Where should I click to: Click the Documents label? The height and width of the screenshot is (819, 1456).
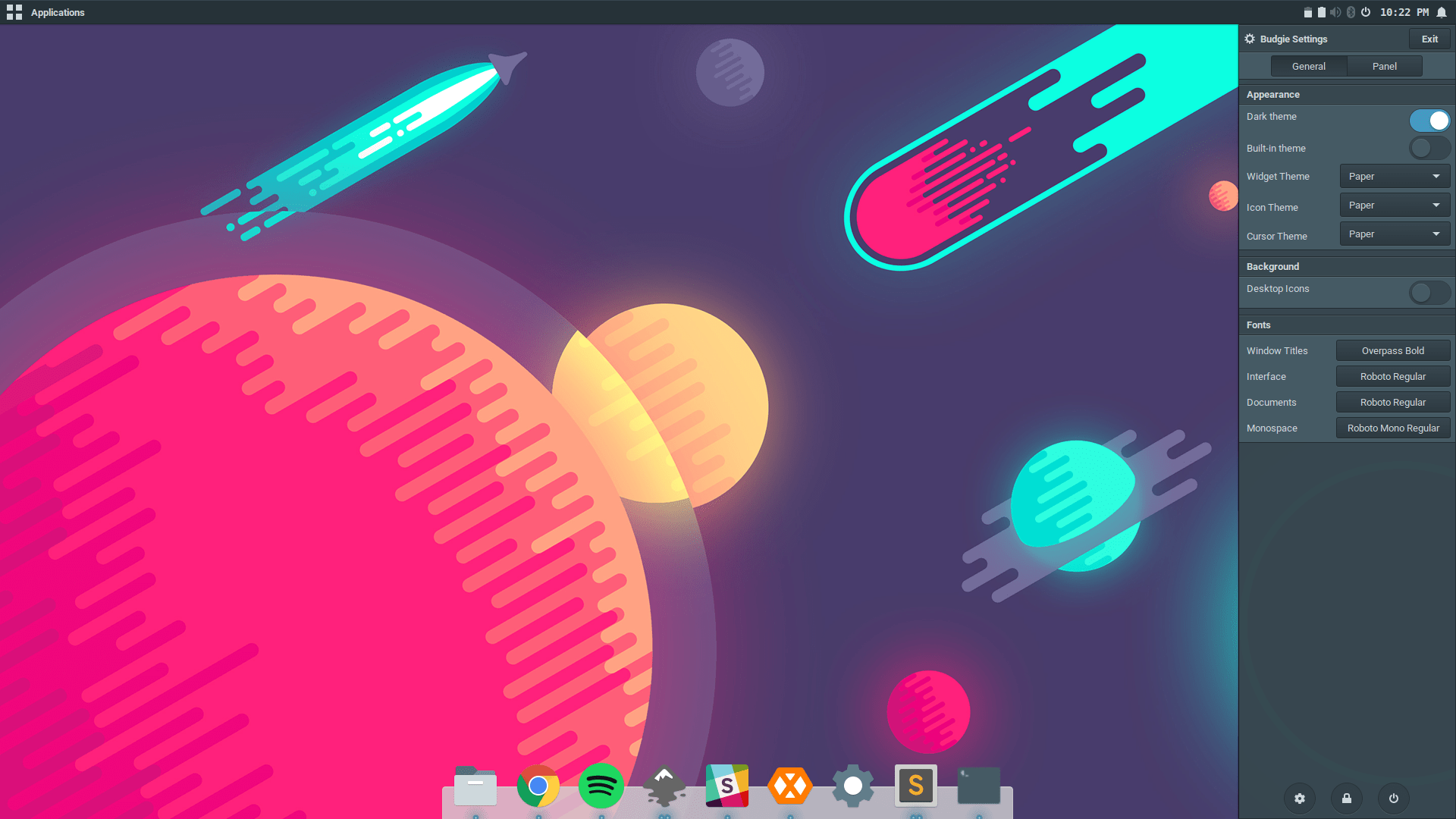point(1272,402)
